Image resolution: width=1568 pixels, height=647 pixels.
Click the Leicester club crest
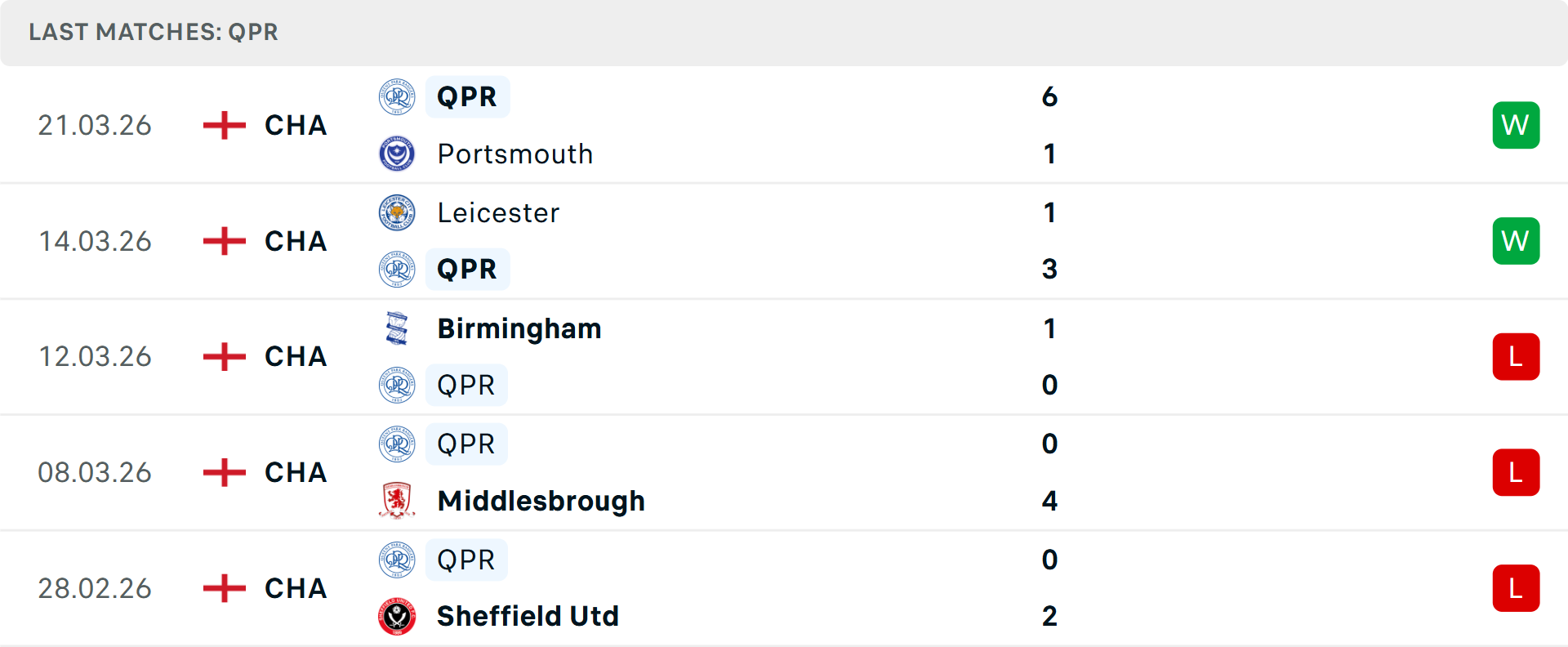pyautogui.click(x=397, y=213)
